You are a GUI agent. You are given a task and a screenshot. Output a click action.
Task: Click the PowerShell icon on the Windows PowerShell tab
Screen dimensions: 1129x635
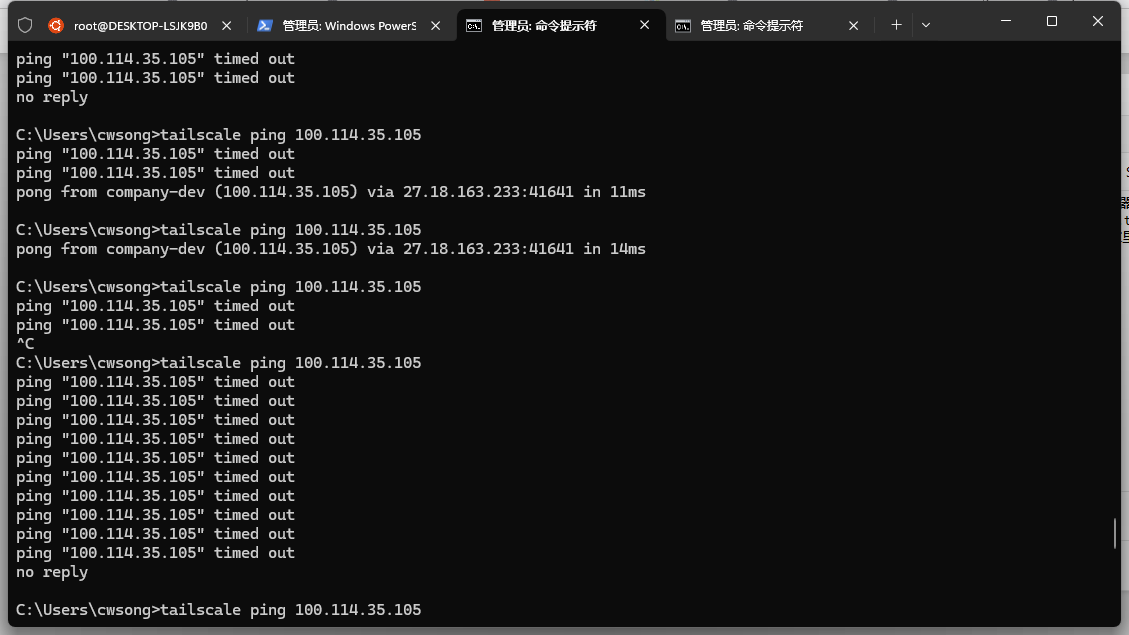(x=264, y=26)
